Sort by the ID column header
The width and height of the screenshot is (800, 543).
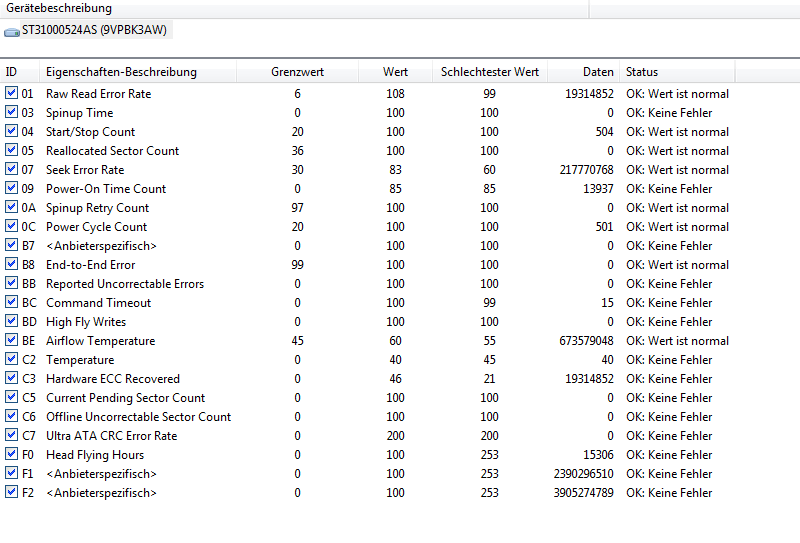tap(20, 72)
